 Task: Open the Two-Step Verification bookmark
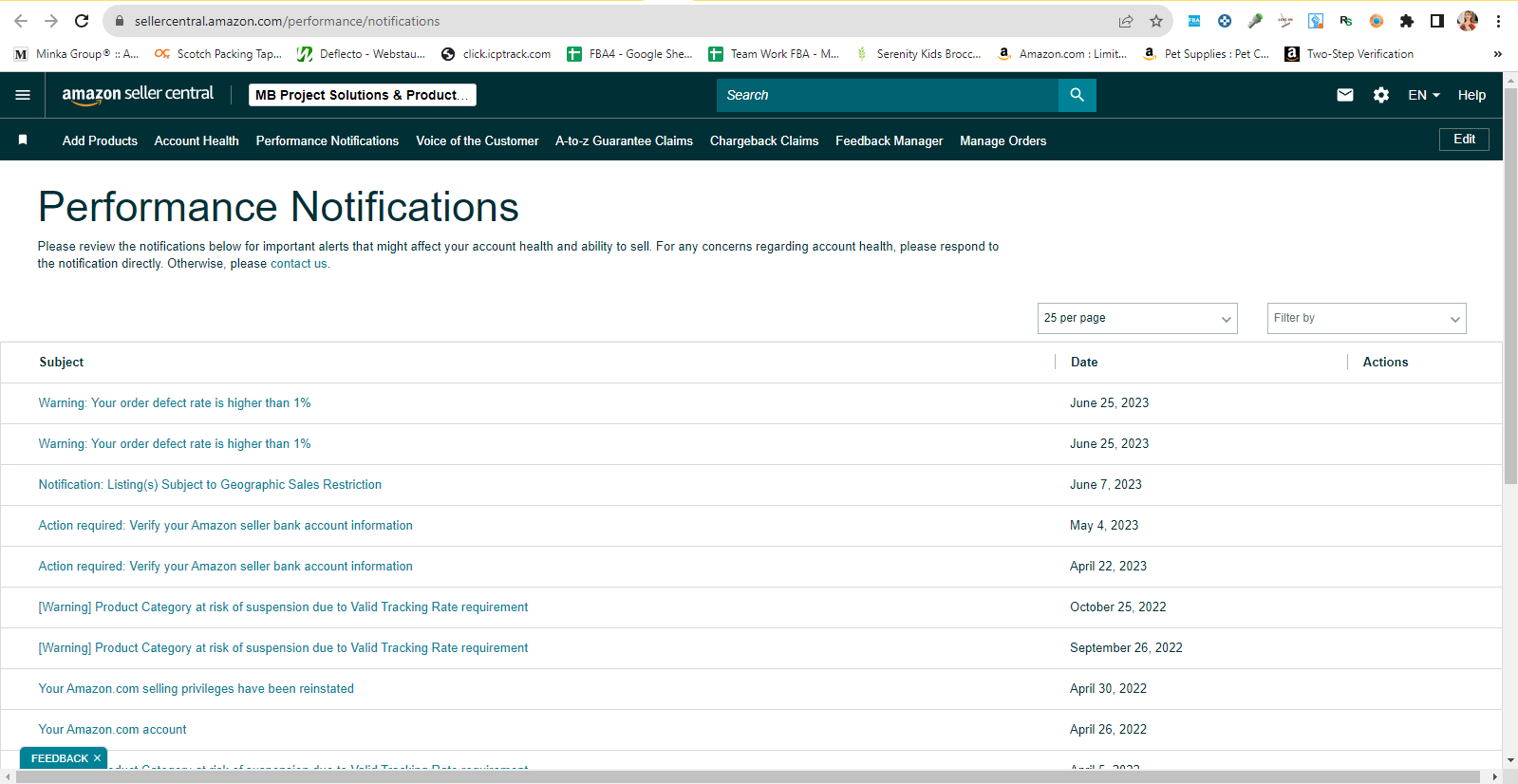1349,54
